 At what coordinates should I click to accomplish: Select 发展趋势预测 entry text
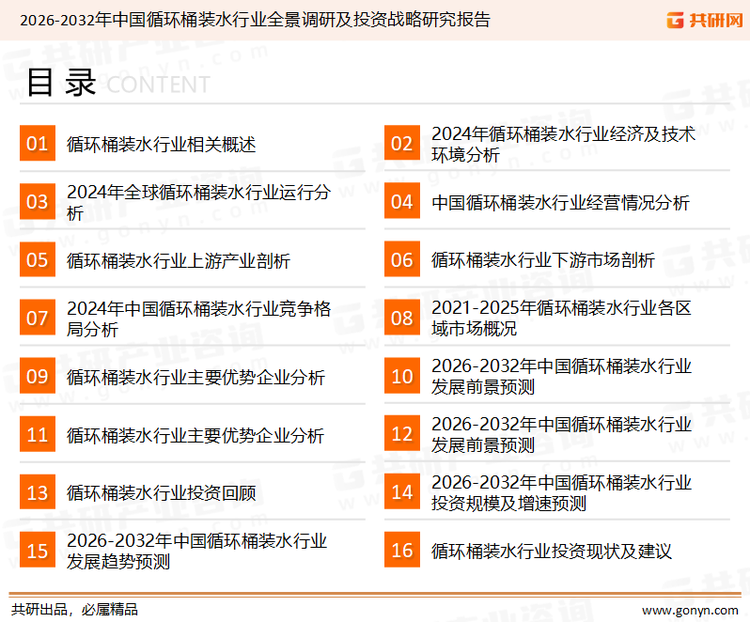[x=197, y=551]
